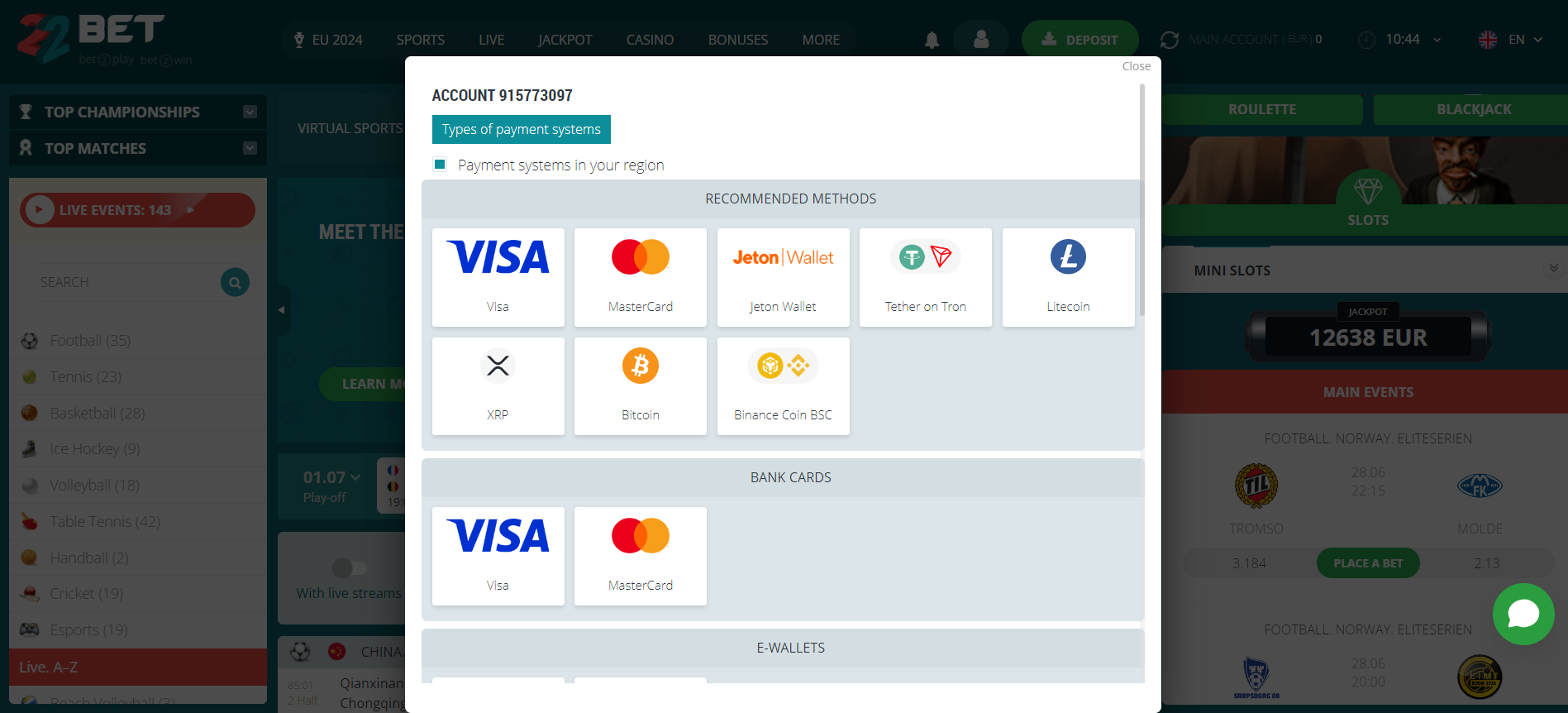Open the Bonuses menu item
This screenshot has width=1568, height=713.
click(737, 40)
